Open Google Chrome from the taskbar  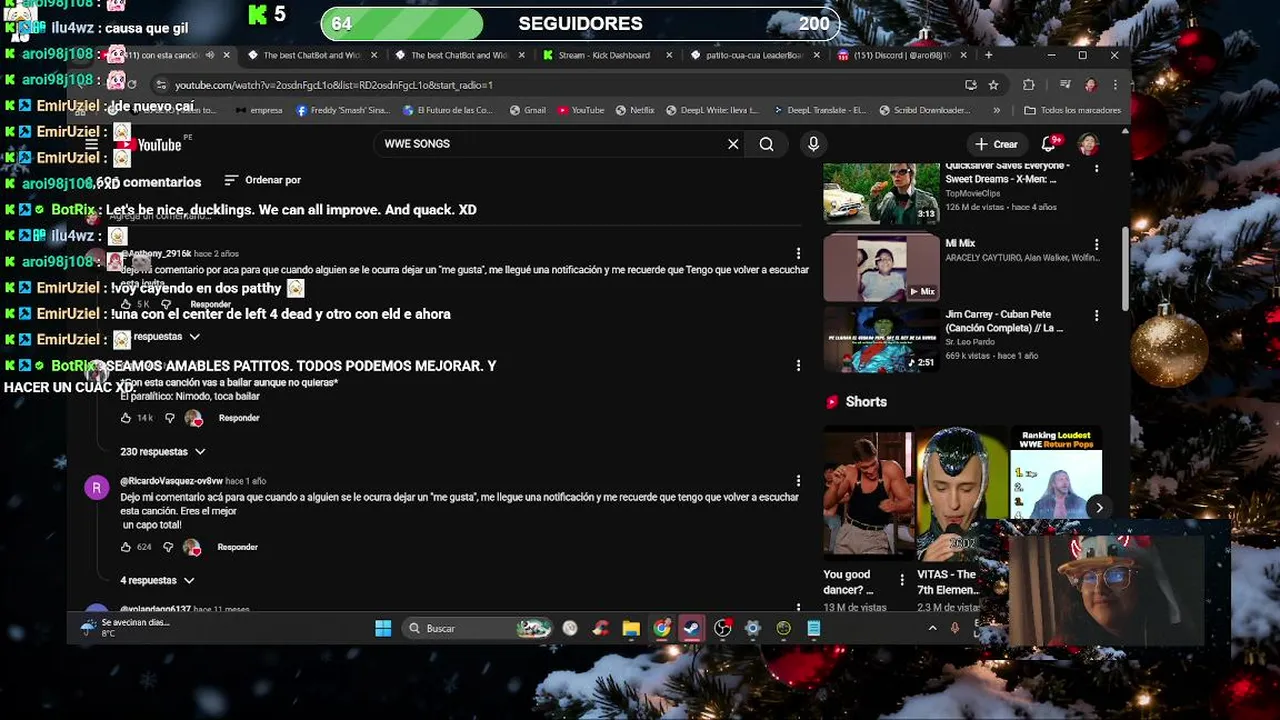(661, 628)
